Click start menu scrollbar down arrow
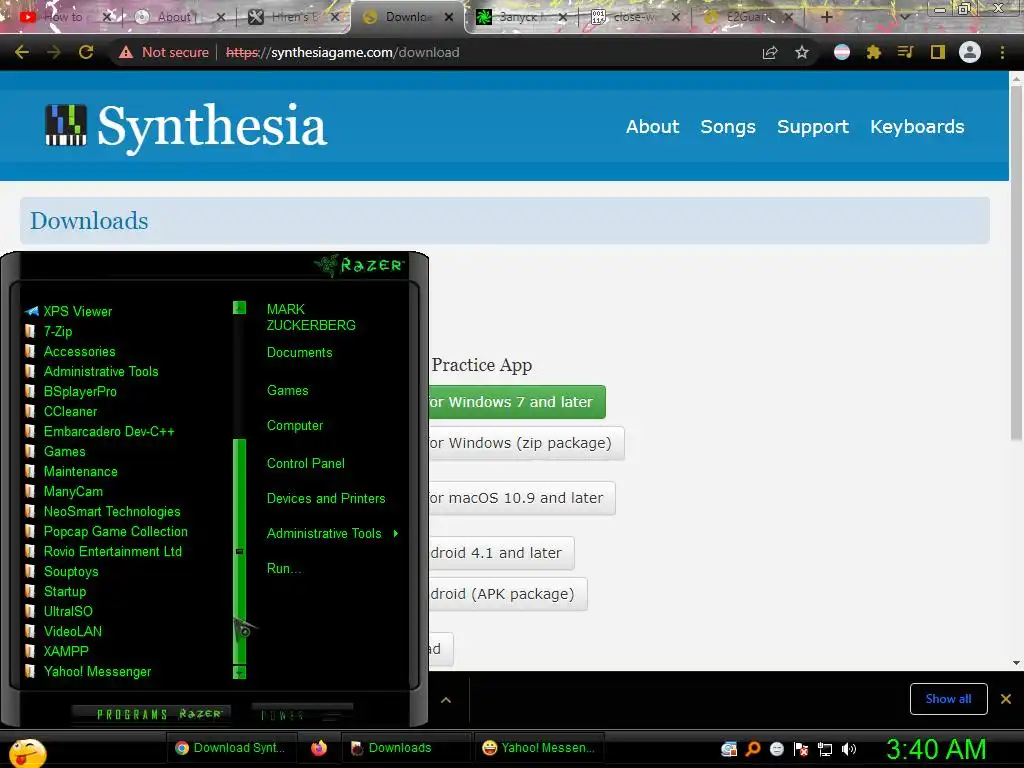The image size is (1024, 768). pyautogui.click(x=240, y=673)
